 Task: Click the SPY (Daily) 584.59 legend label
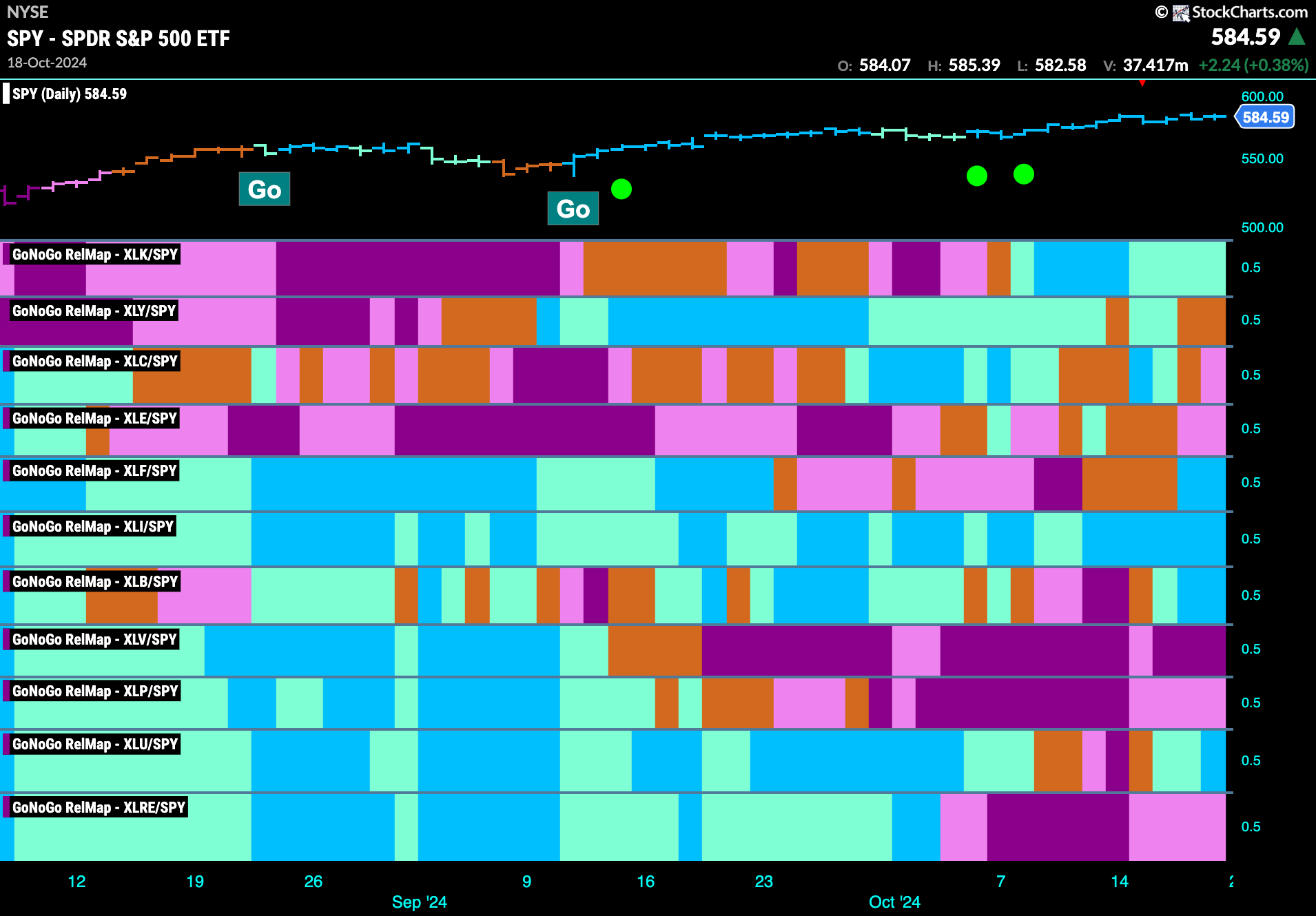(x=70, y=94)
